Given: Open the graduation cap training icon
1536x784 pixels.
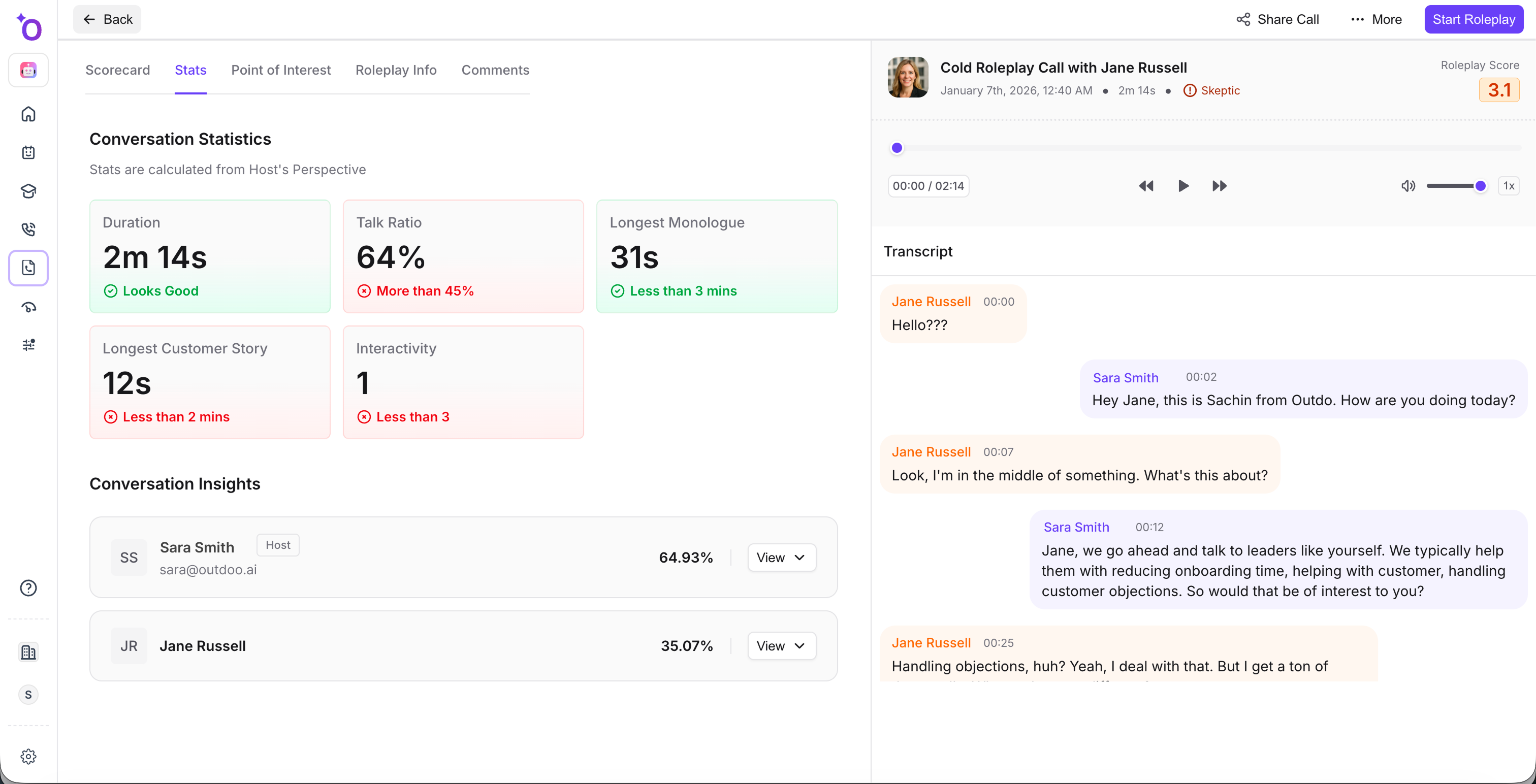Looking at the screenshot, I should [28, 191].
